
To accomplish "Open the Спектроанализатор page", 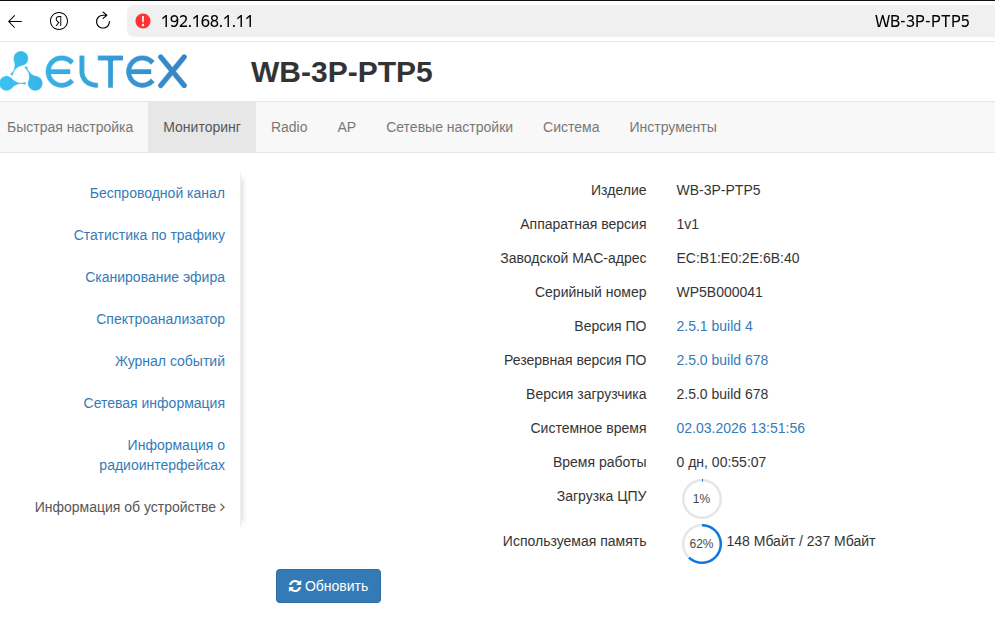I will [x=161, y=319].
